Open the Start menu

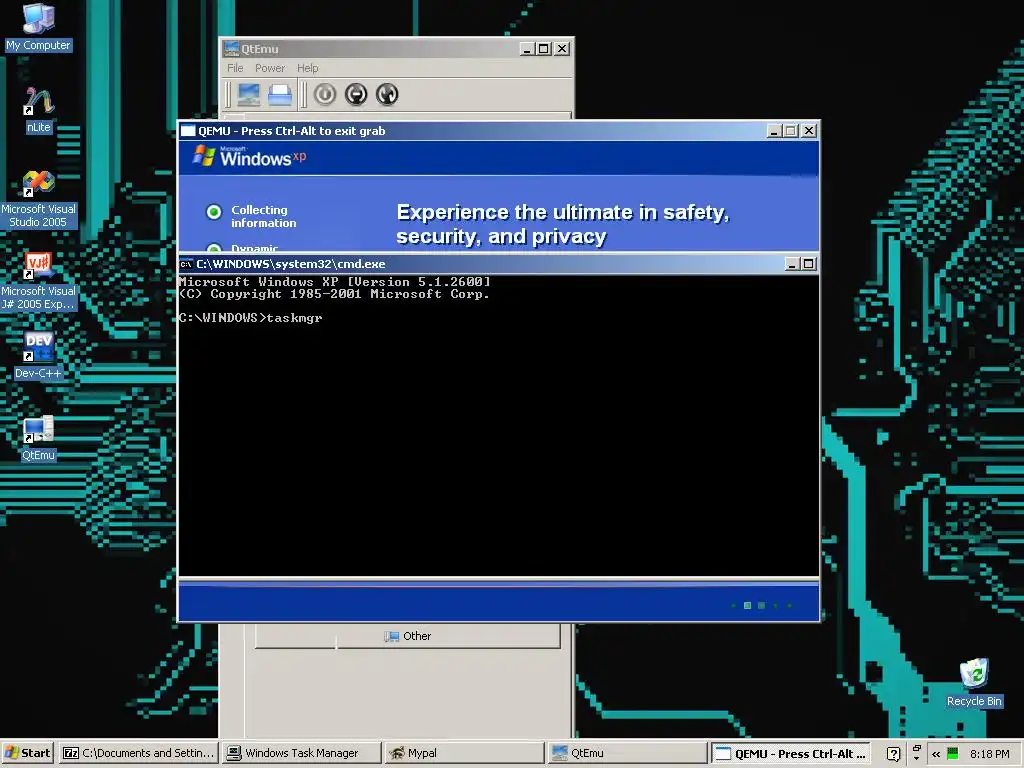pyautogui.click(x=28, y=753)
